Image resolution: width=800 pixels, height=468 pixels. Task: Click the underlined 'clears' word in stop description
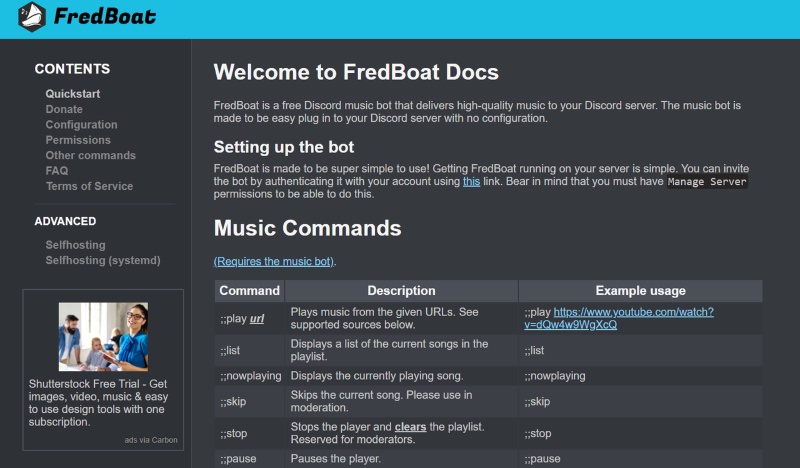point(410,427)
